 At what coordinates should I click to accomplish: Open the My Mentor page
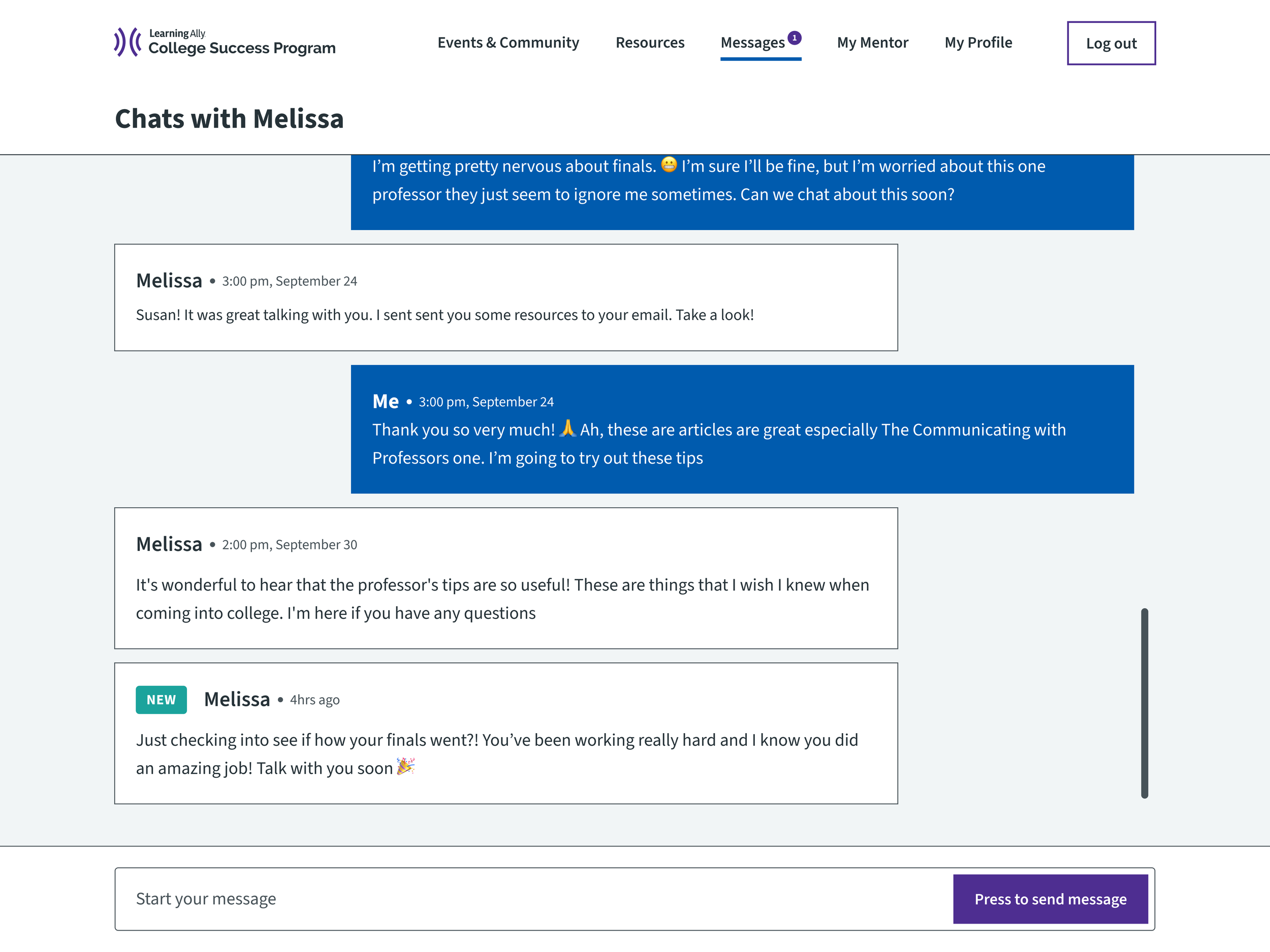click(x=872, y=43)
